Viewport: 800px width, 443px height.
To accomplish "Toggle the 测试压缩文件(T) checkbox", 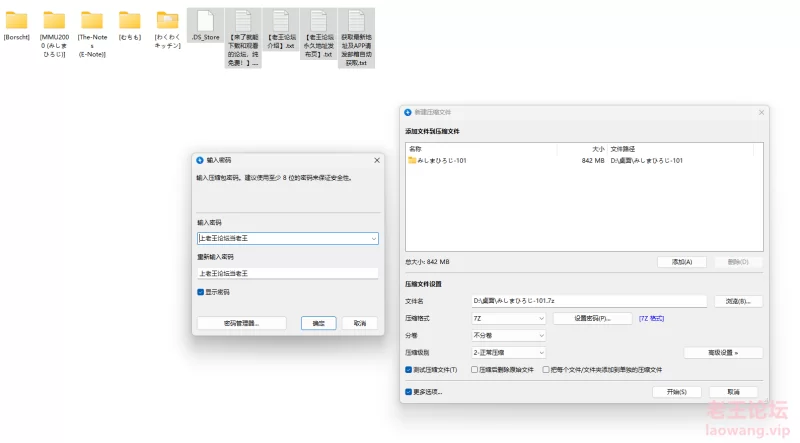I will tap(408, 370).
